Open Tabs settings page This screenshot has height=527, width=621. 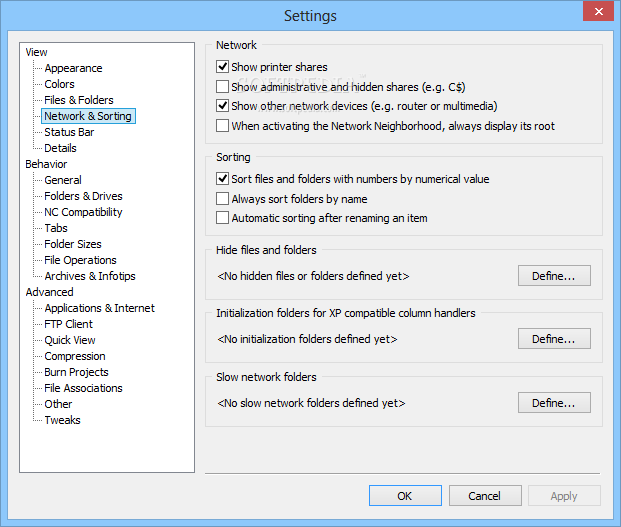tap(56, 228)
